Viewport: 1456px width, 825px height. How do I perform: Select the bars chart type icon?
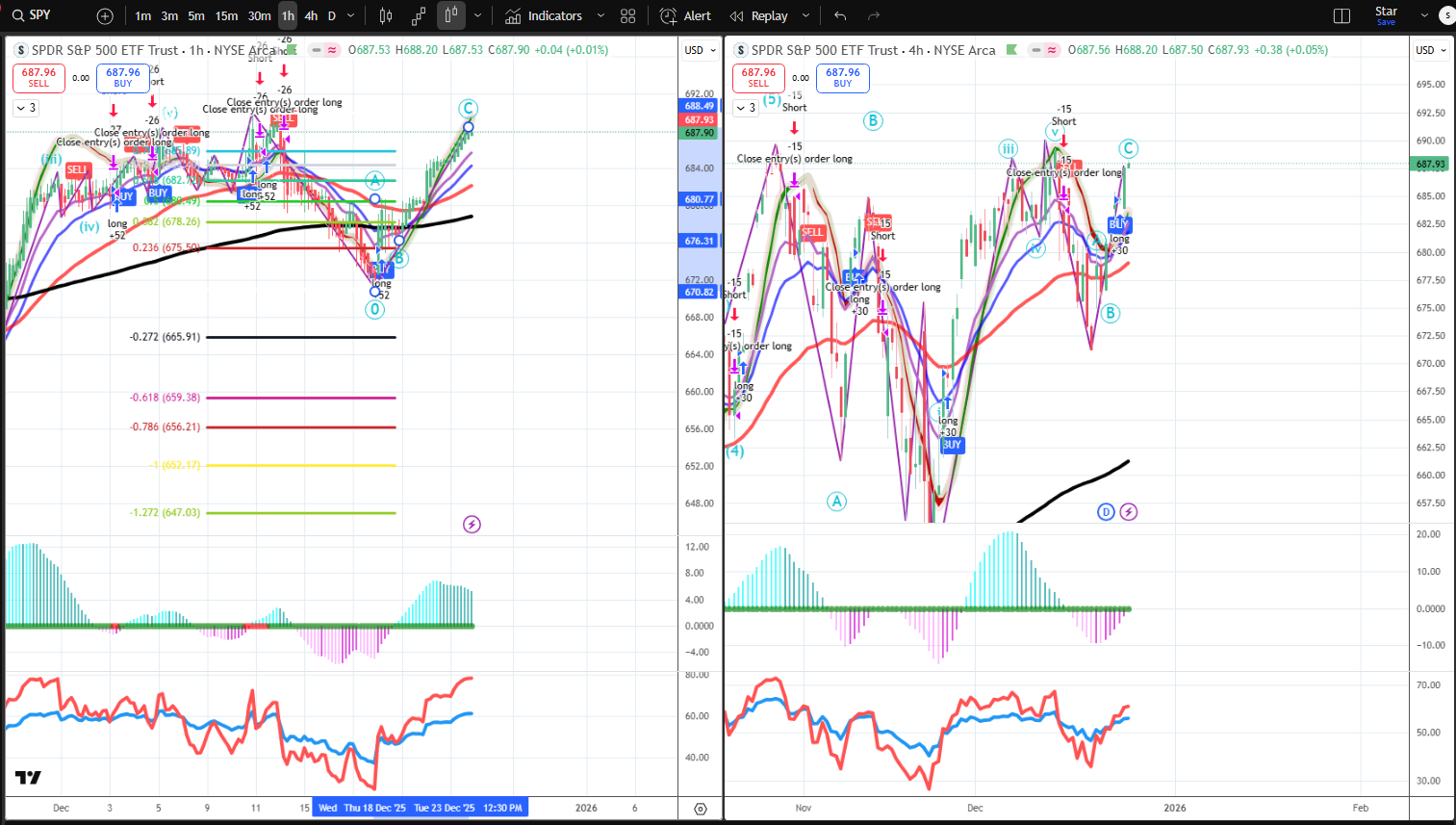386,16
